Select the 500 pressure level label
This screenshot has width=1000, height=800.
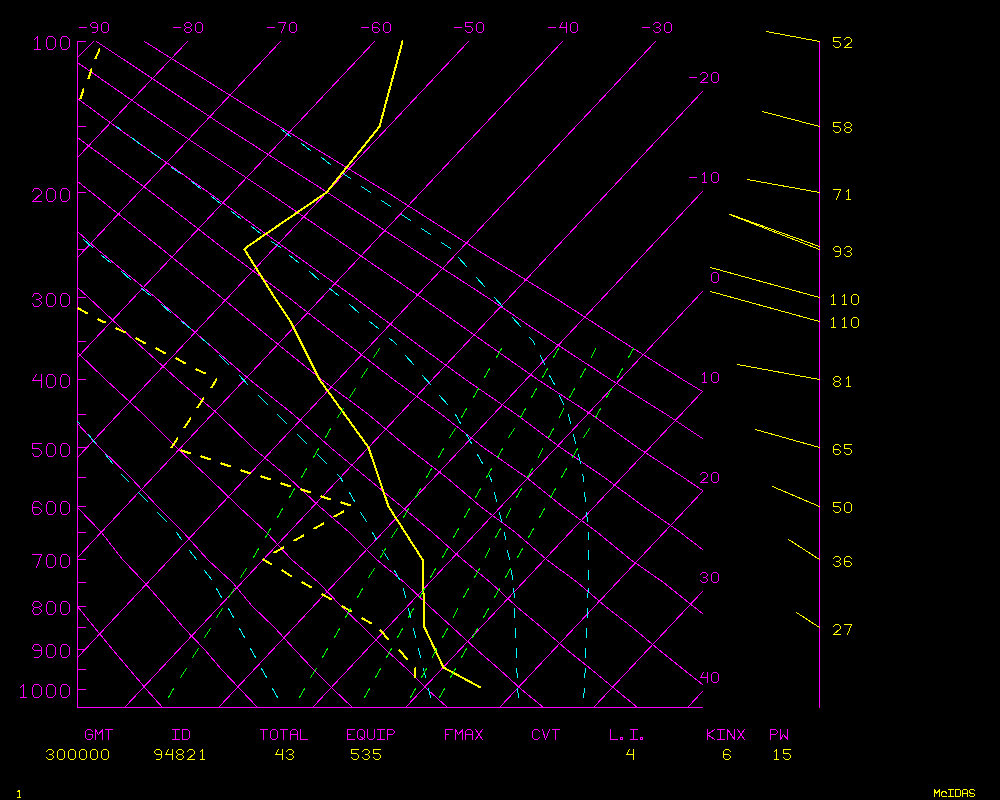point(50,450)
